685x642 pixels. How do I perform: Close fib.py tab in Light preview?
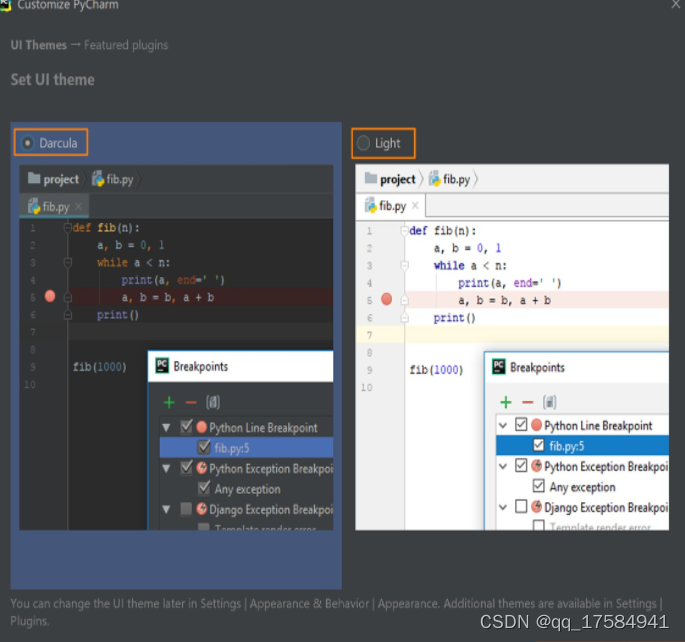pyautogui.click(x=415, y=205)
